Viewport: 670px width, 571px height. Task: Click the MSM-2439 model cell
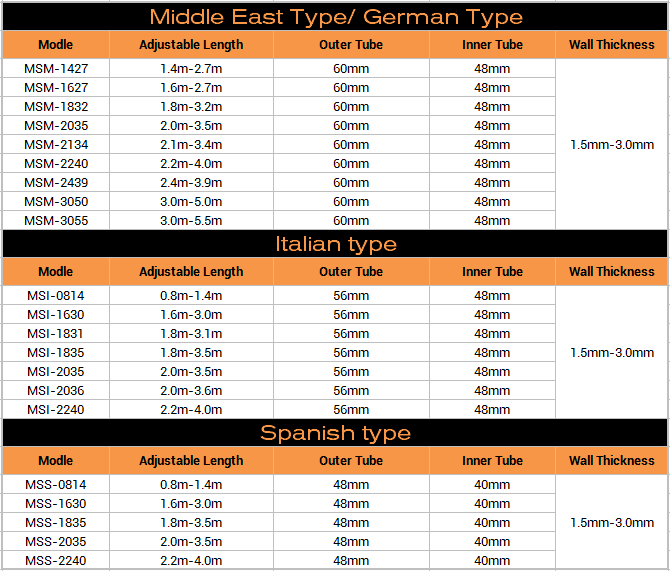pyautogui.click(x=56, y=183)
